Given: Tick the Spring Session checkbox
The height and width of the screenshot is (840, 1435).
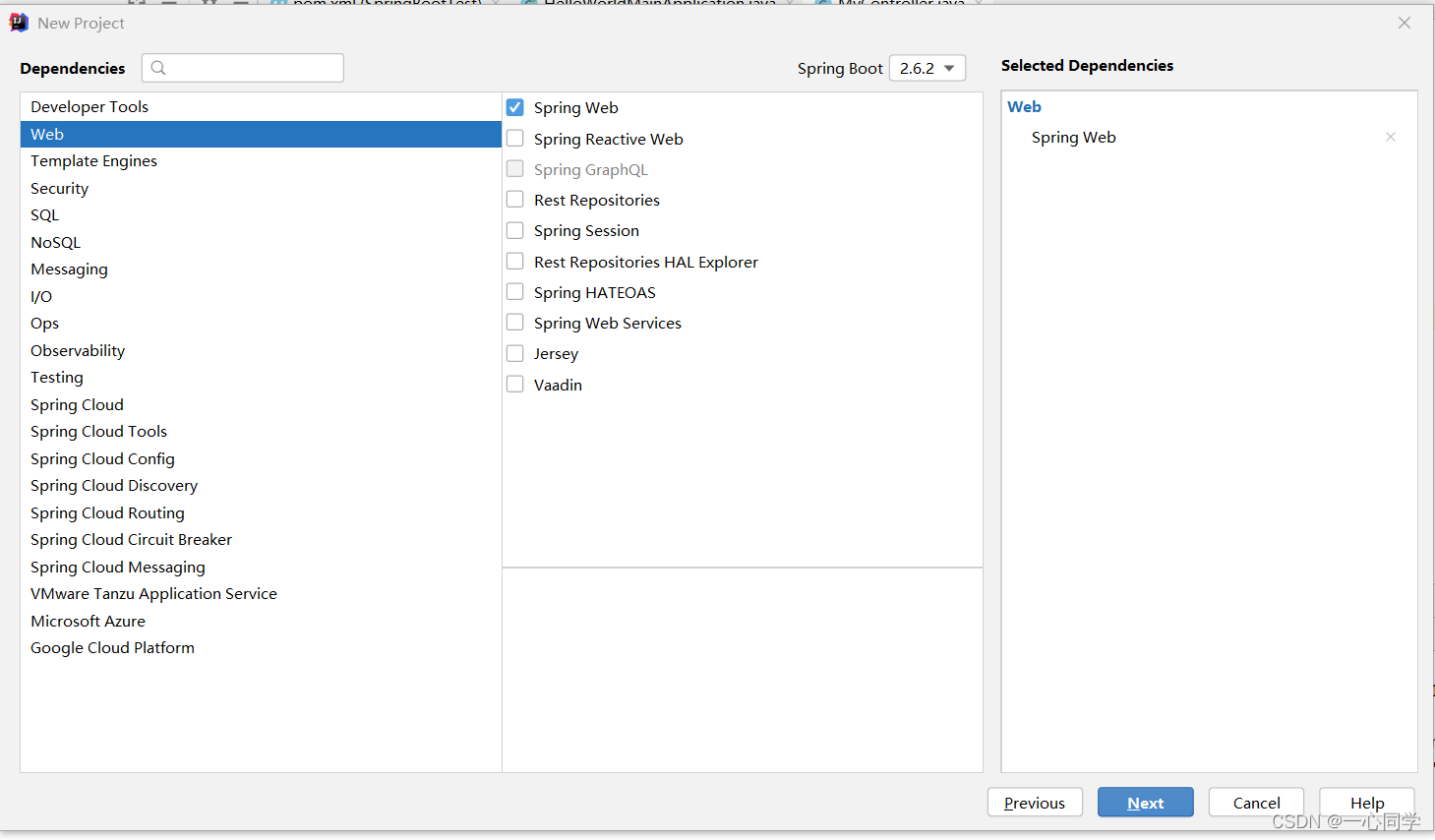Looking at the screenshot, I should (514, 230).
